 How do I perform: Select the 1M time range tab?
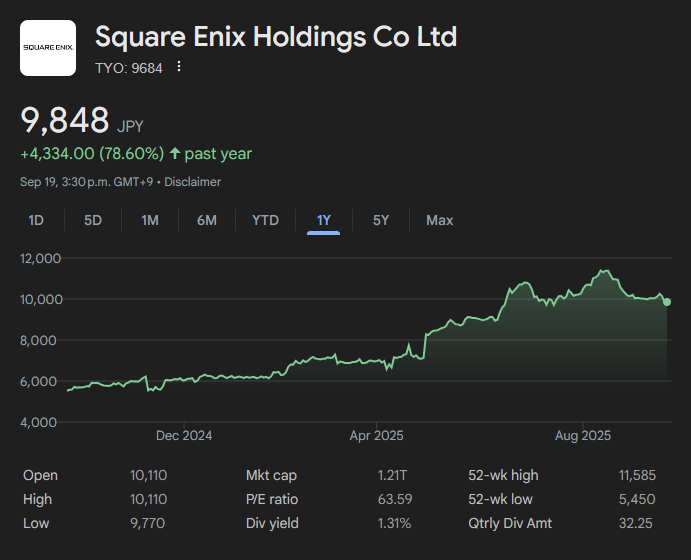[150, 220]
